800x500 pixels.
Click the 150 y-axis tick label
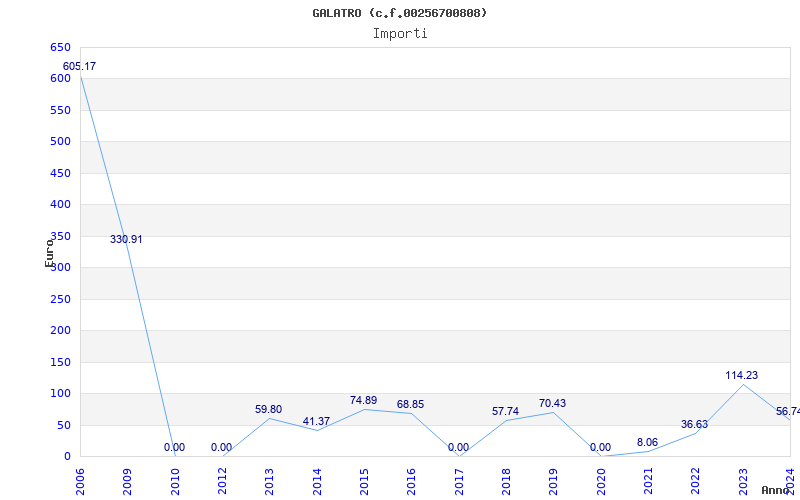point(60,362)
